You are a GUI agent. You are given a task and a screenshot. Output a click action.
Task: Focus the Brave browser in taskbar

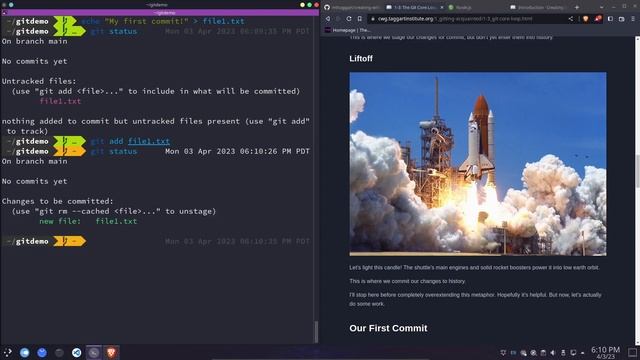click(x=111, y=352)
